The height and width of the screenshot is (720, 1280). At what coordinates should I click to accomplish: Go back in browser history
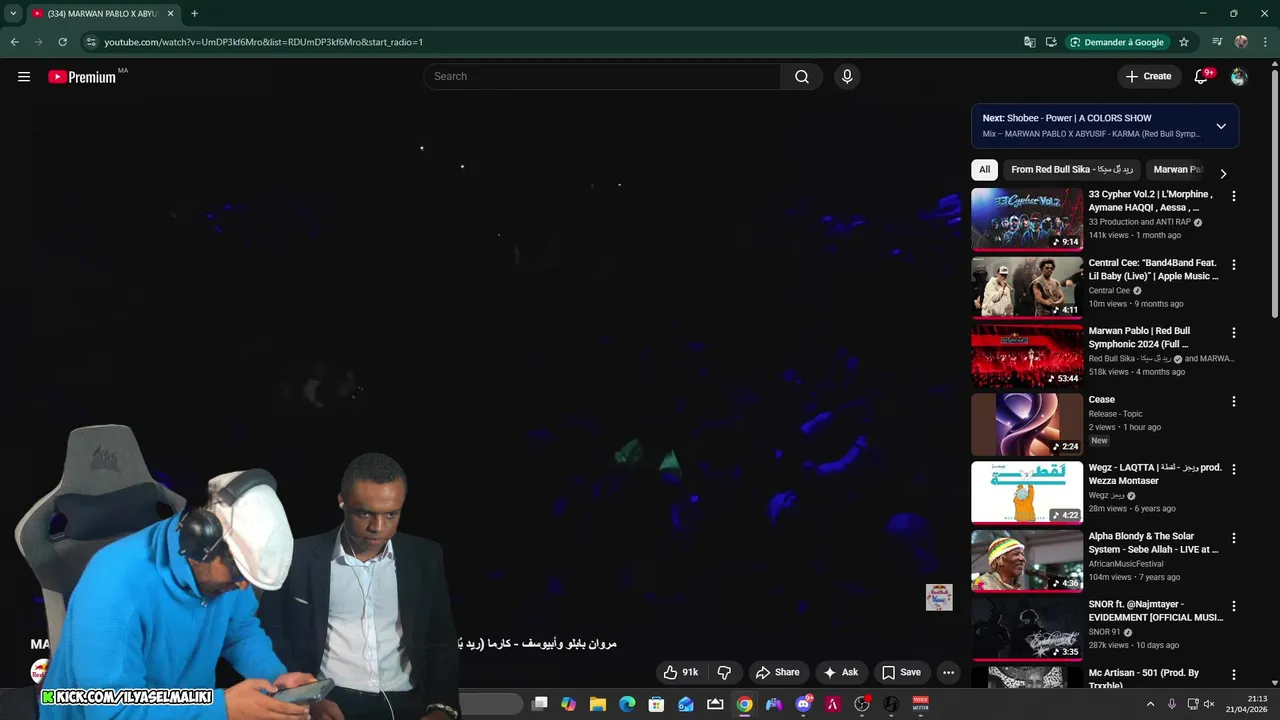coord(14,42)
